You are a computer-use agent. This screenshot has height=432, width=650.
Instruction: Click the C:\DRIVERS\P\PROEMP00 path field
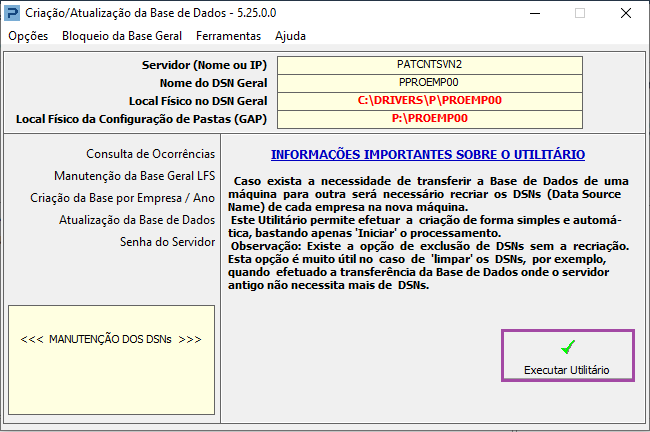click(429, 101)
